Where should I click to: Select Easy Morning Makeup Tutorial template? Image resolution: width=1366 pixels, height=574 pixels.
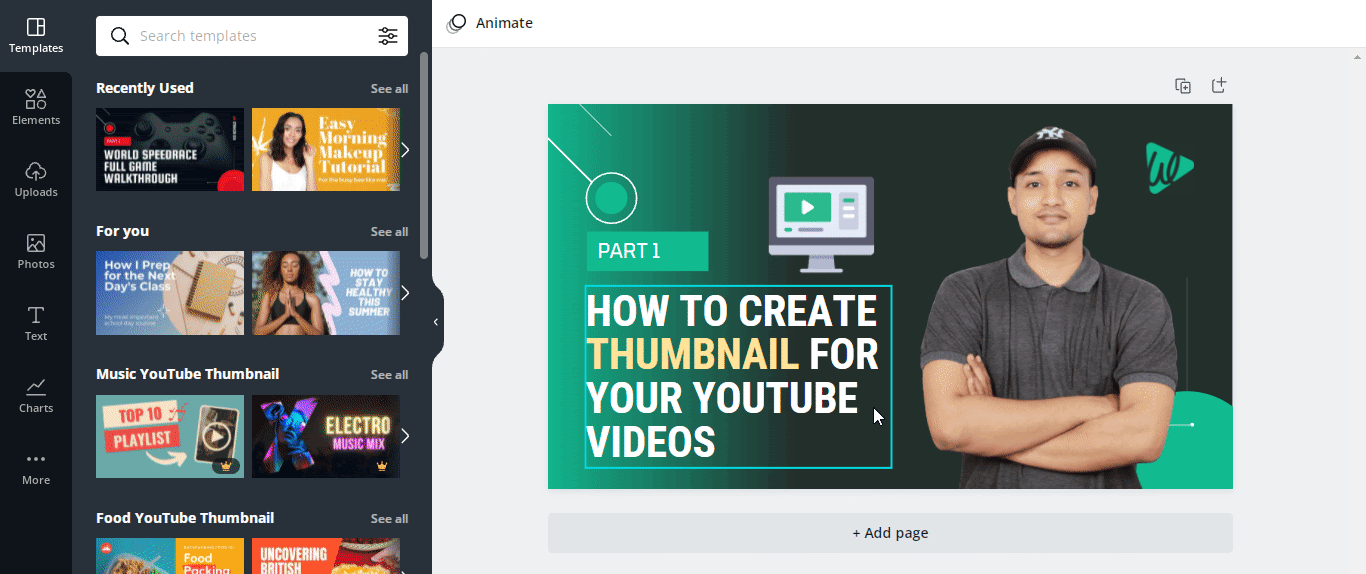tap(326, 149)
